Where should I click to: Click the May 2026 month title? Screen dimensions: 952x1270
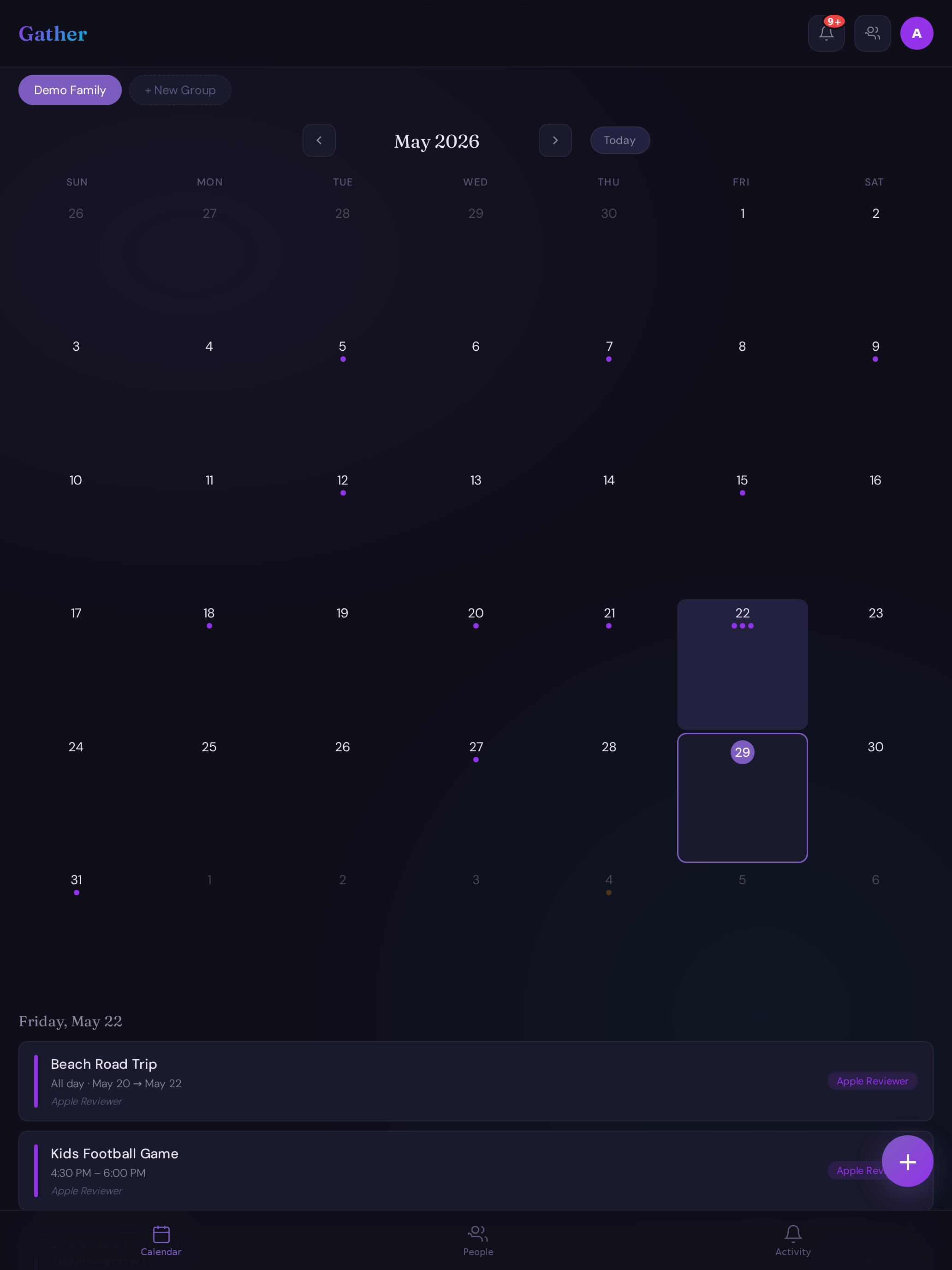(x=437, y=141)
